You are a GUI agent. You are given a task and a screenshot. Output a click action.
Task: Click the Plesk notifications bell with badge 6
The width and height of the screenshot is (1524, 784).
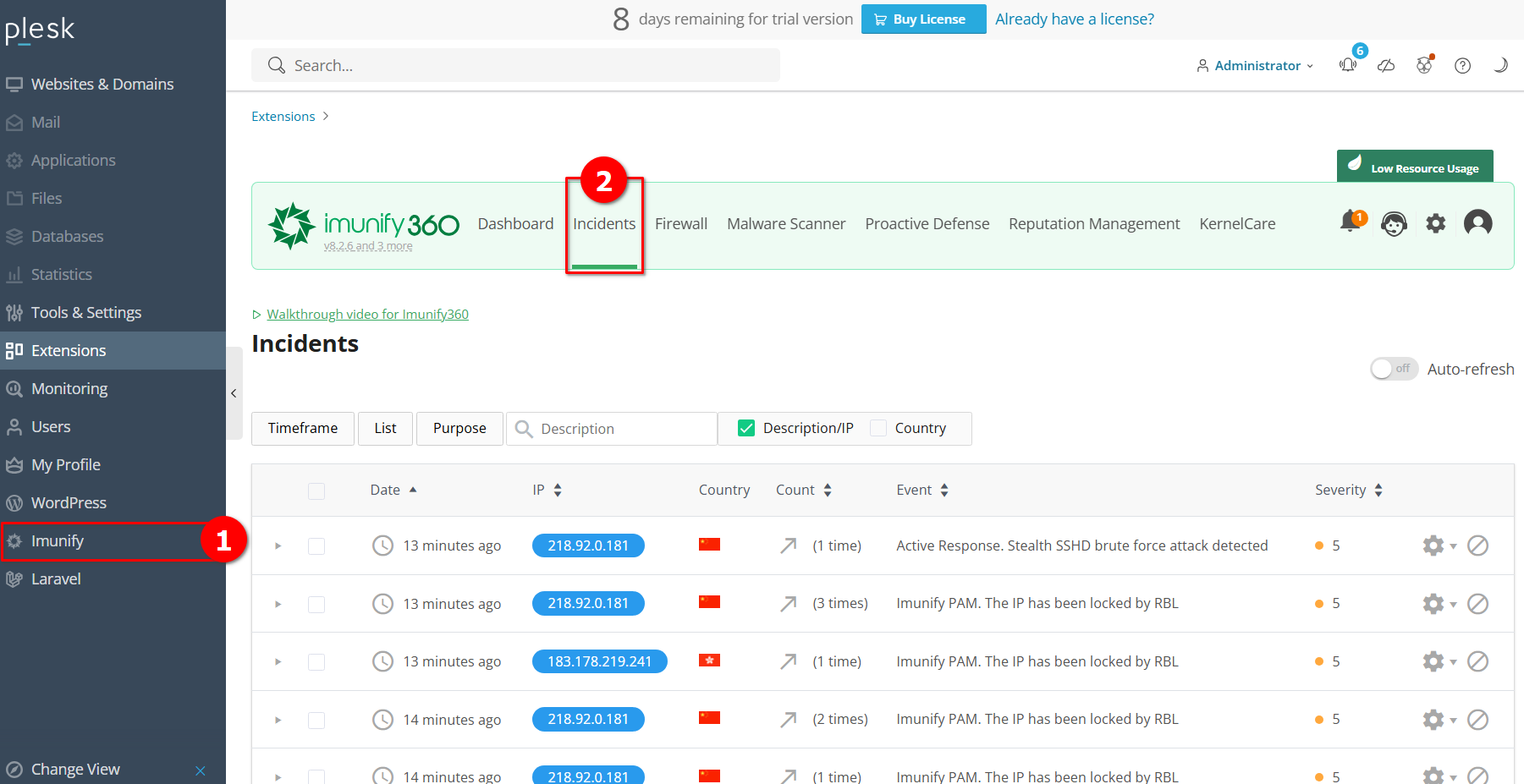[x=1349, y=65]
